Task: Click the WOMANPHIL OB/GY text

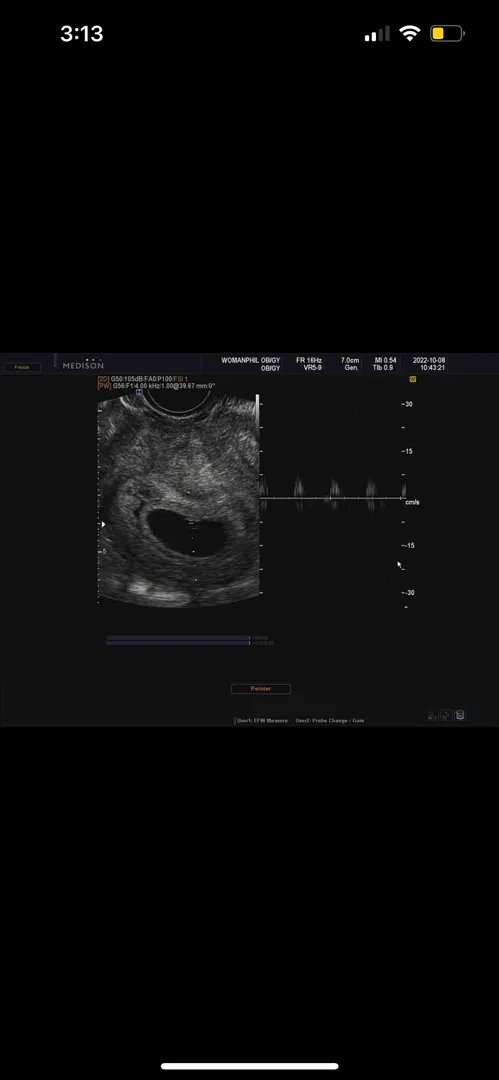Action: pos(251,360)
